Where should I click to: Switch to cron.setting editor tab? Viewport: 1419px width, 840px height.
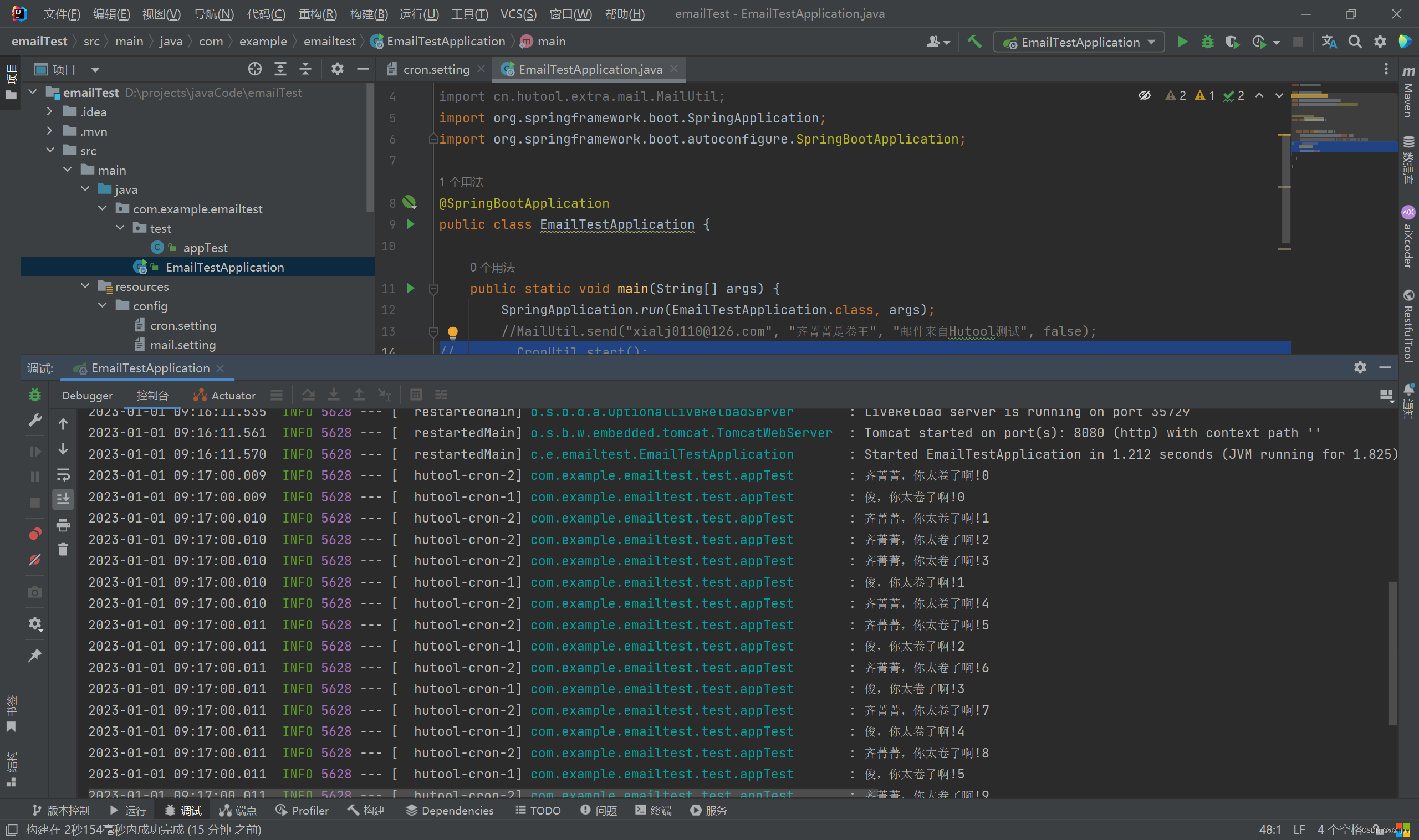point(436,69)
